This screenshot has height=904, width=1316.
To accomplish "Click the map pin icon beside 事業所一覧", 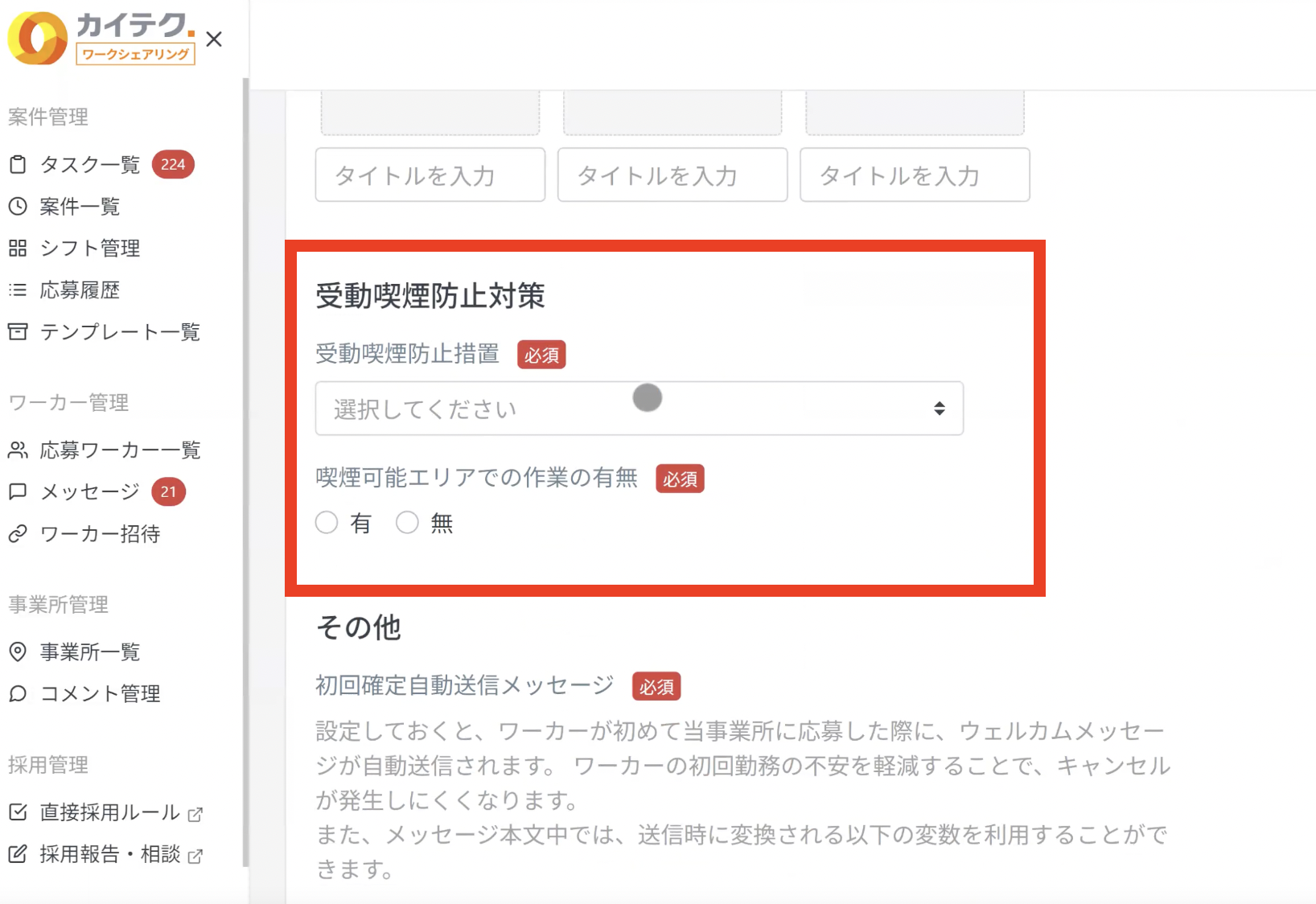I will pyautogui.click(x=18, y=651).
